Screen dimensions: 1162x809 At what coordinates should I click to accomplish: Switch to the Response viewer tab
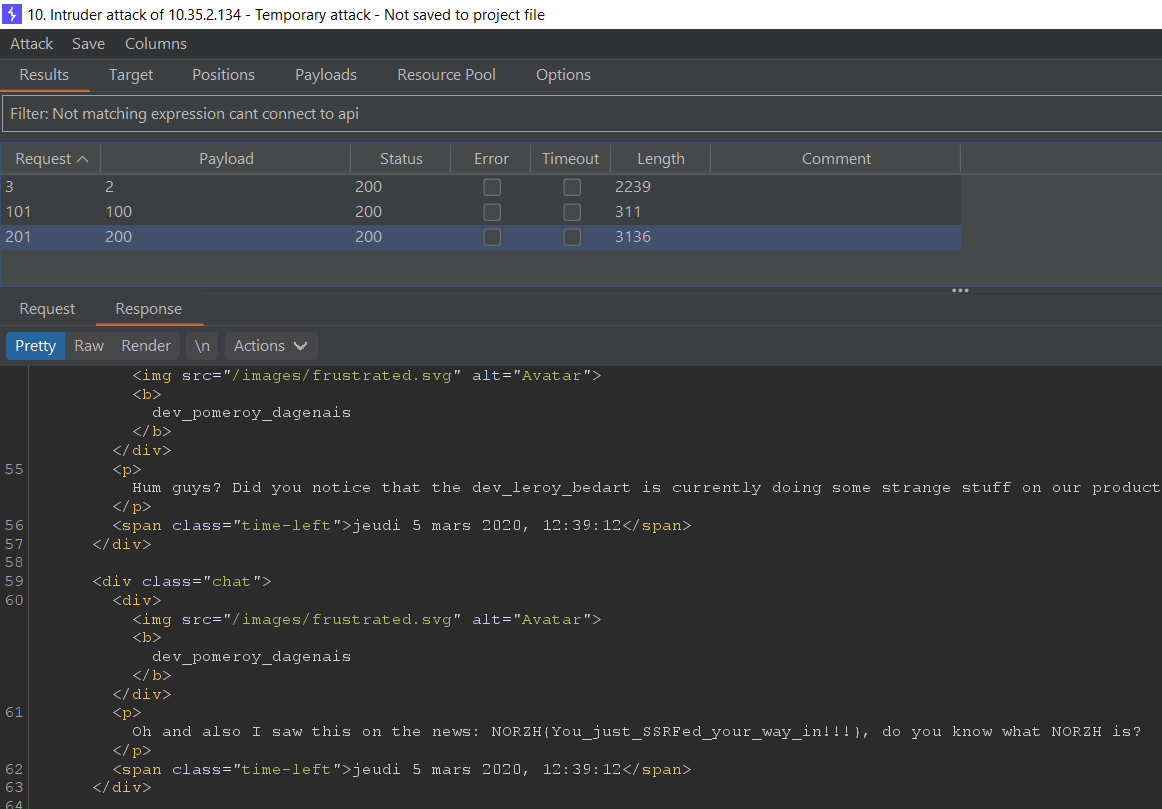tap(148, 309)
